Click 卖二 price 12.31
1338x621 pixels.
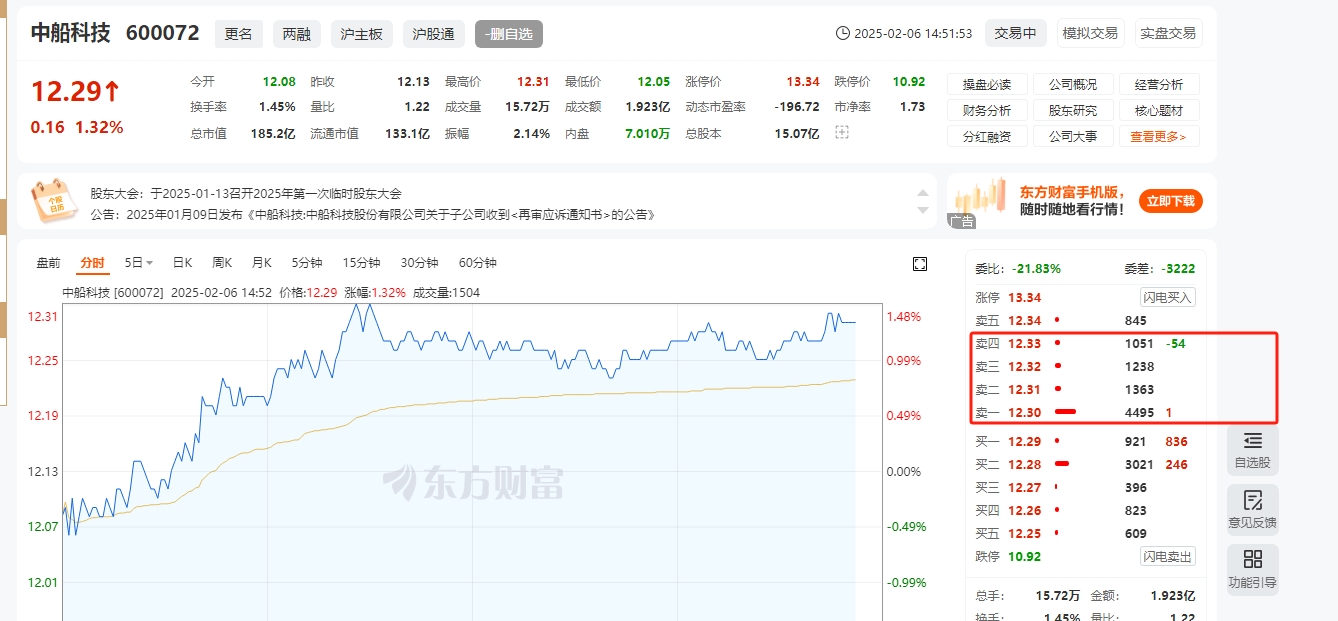point(1024,390)
